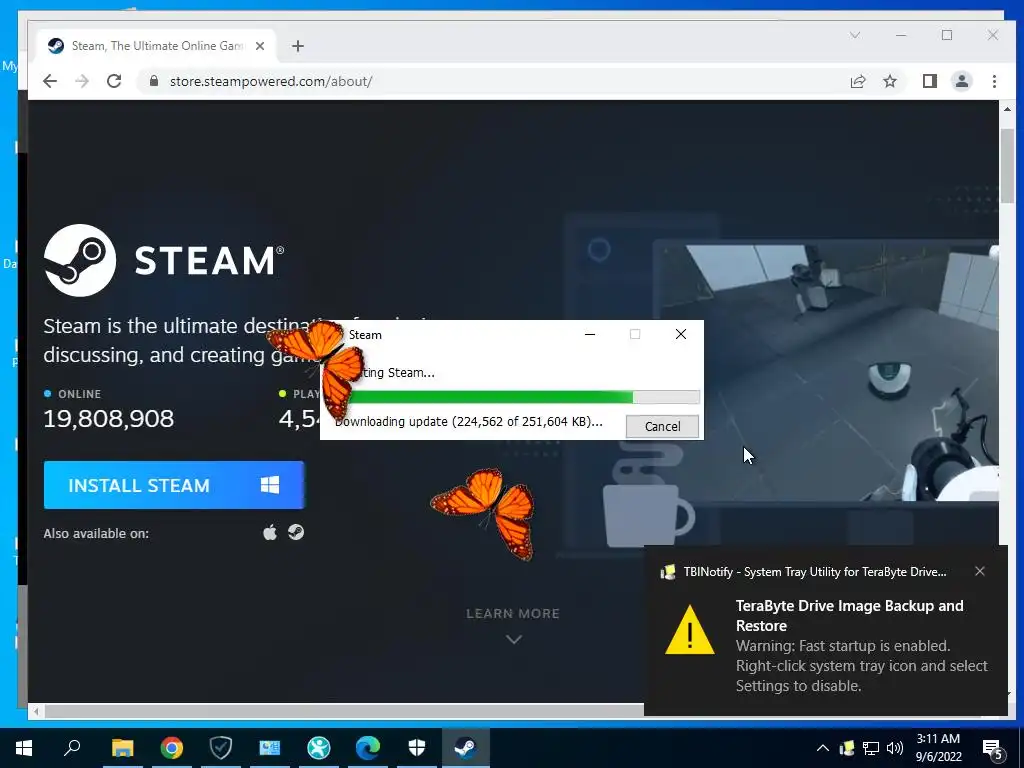The image size is (1024, 768).
Task: Select the Steam, The Ultimate Online Game tab
Action: (157, 46)
